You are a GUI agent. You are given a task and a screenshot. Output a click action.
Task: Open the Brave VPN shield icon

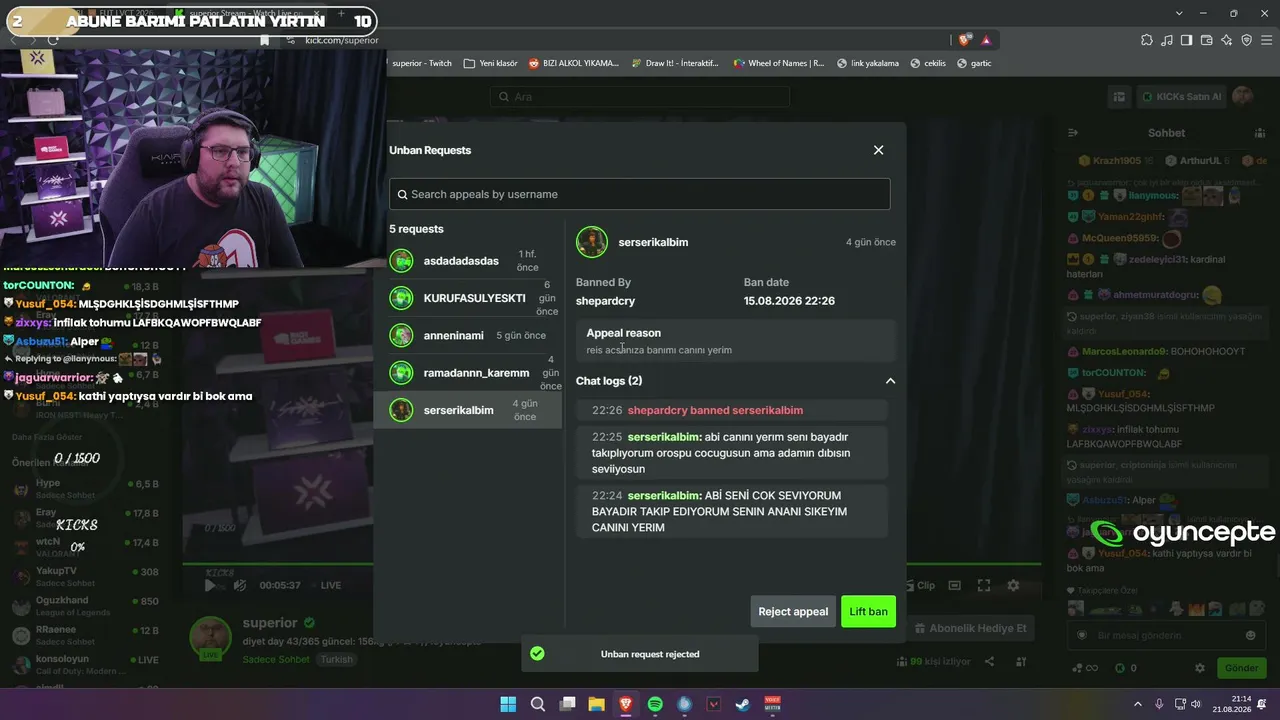point(1247,40)
